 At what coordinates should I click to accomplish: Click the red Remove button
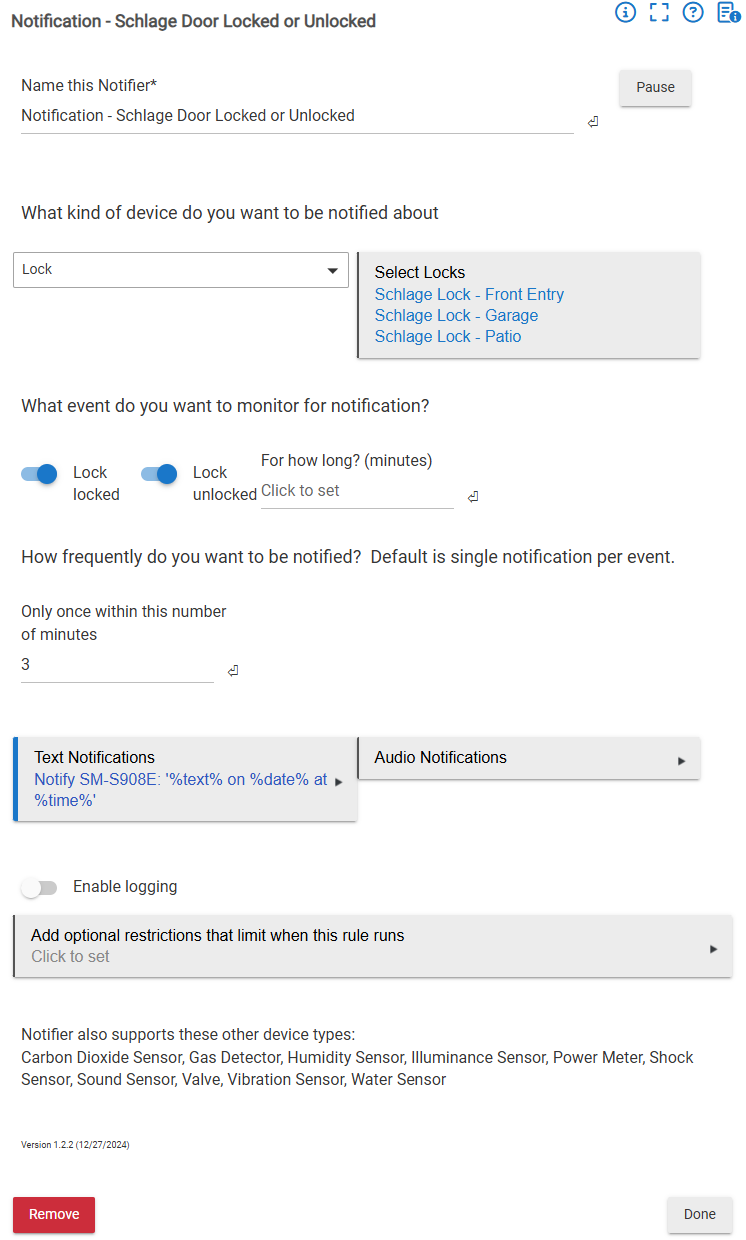click(54, 1215)
